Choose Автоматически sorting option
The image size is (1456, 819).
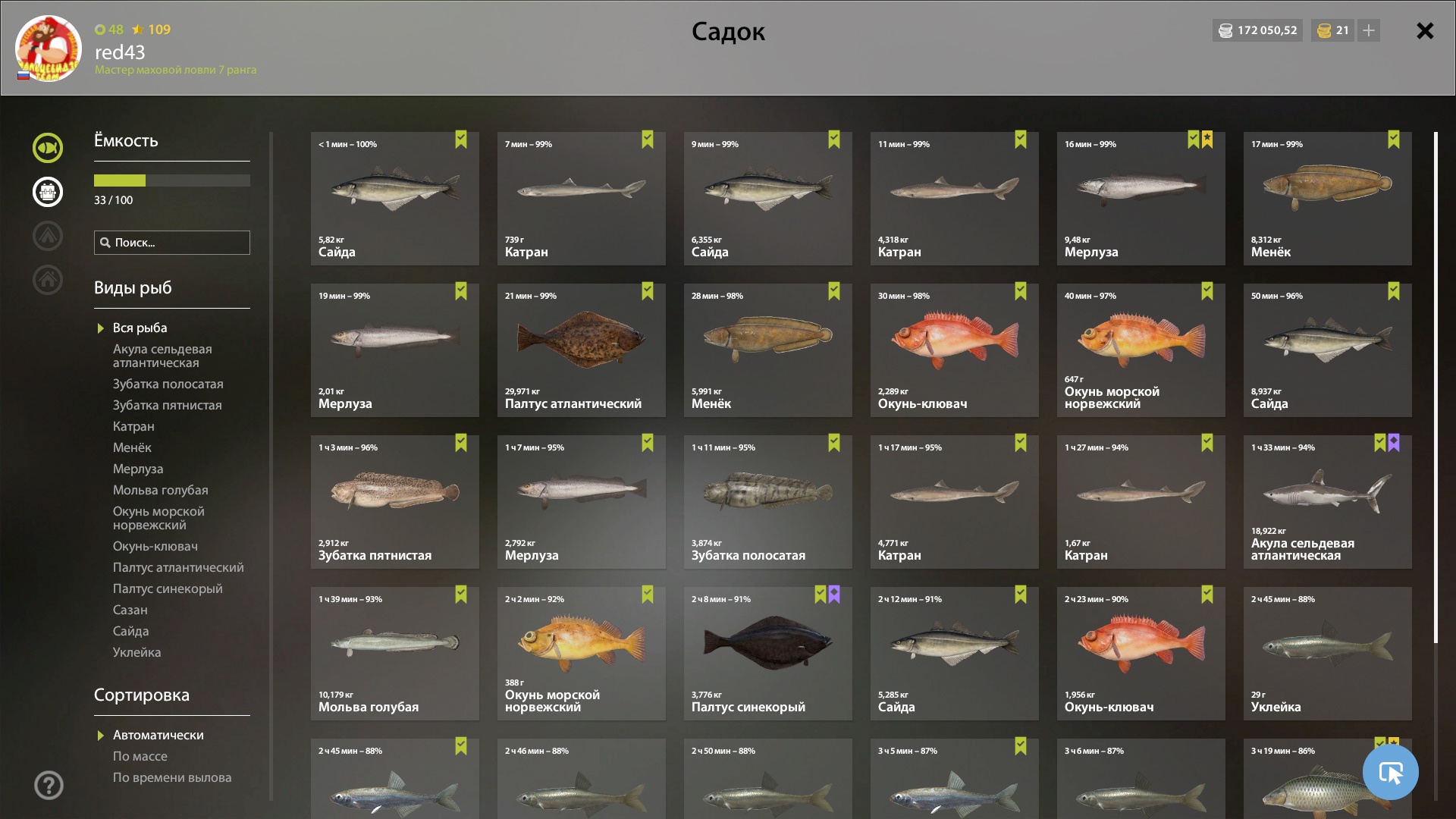158,735
